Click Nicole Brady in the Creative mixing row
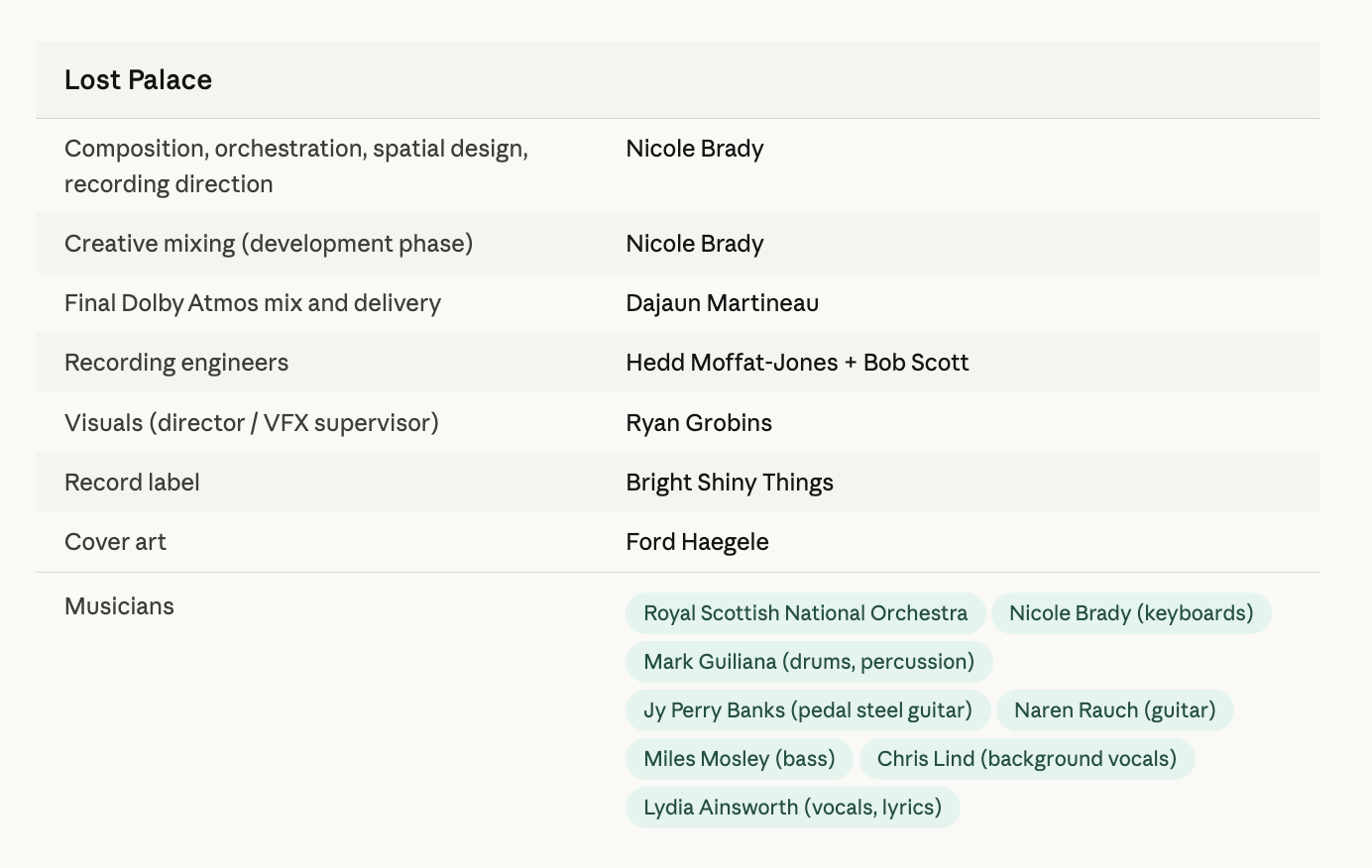1372x868 pixels. click(694, 244)
